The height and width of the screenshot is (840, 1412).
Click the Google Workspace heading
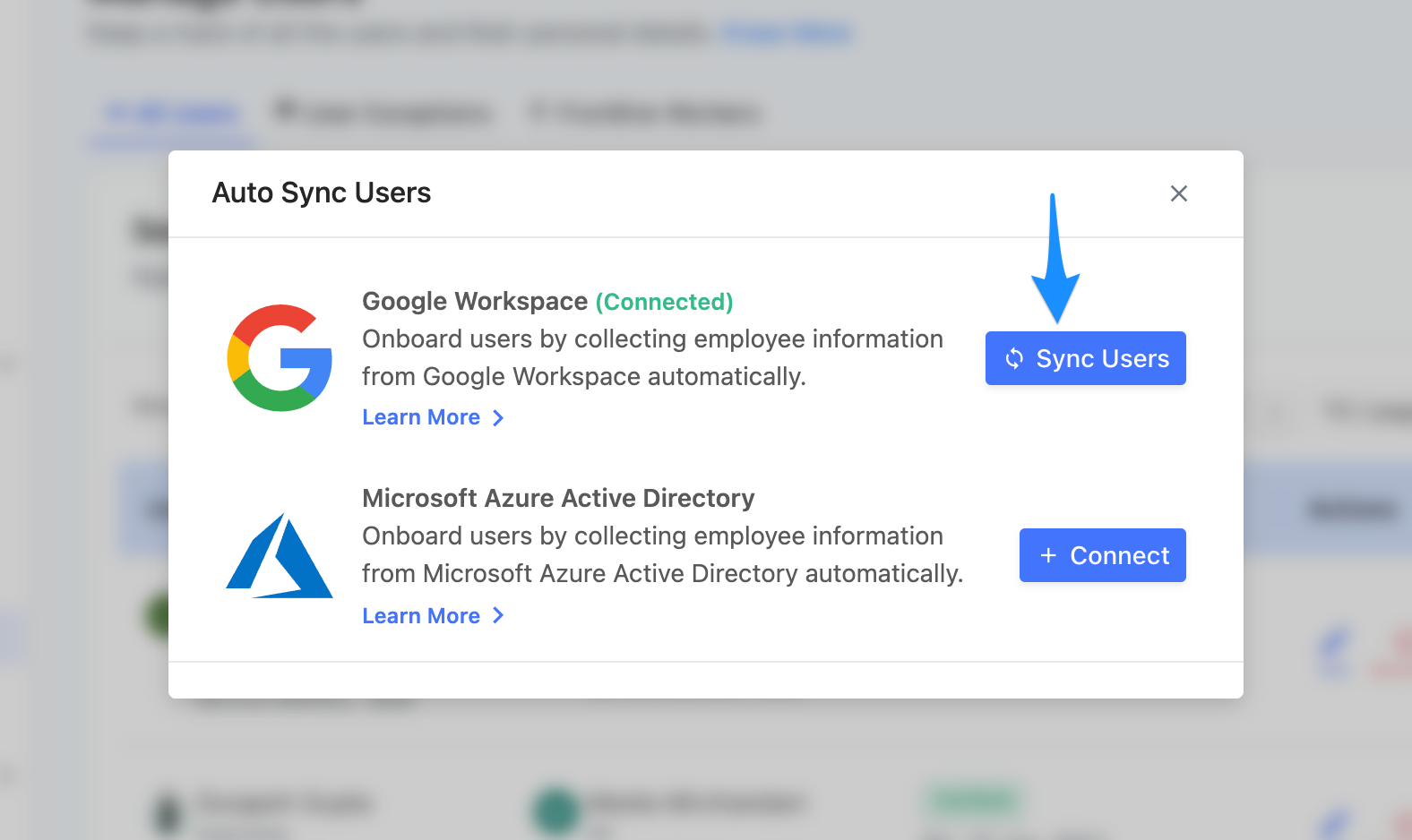pyautogui.click(x=475, y=302)
